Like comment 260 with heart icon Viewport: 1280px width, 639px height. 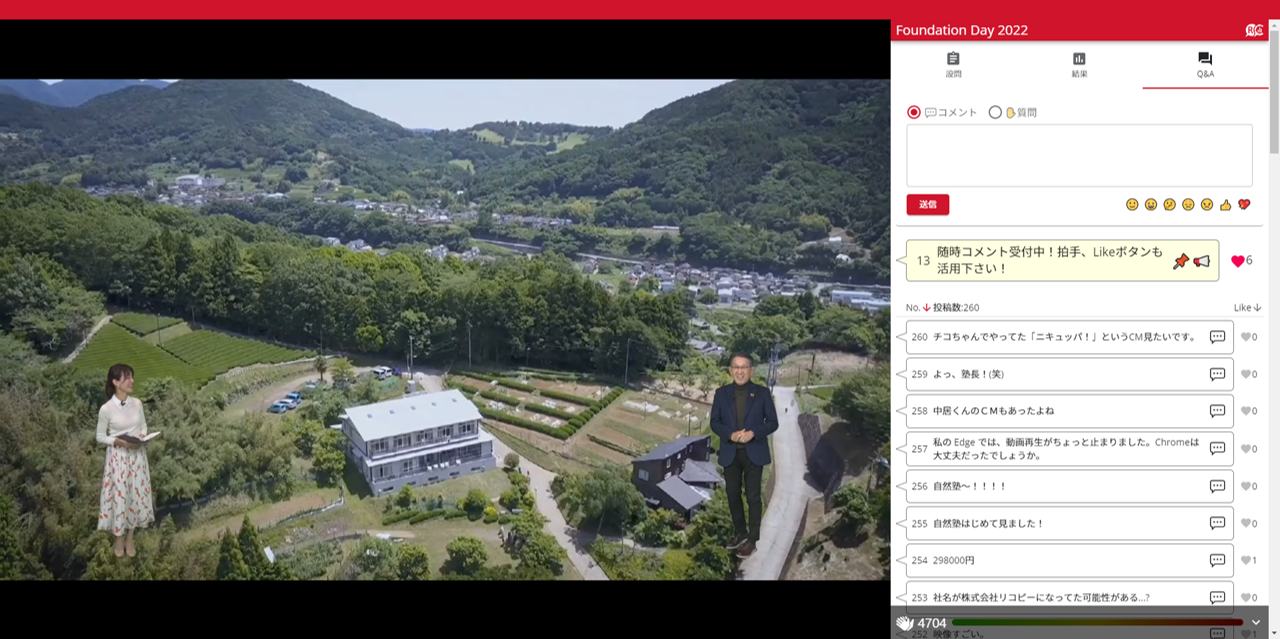click(1246, 337)
